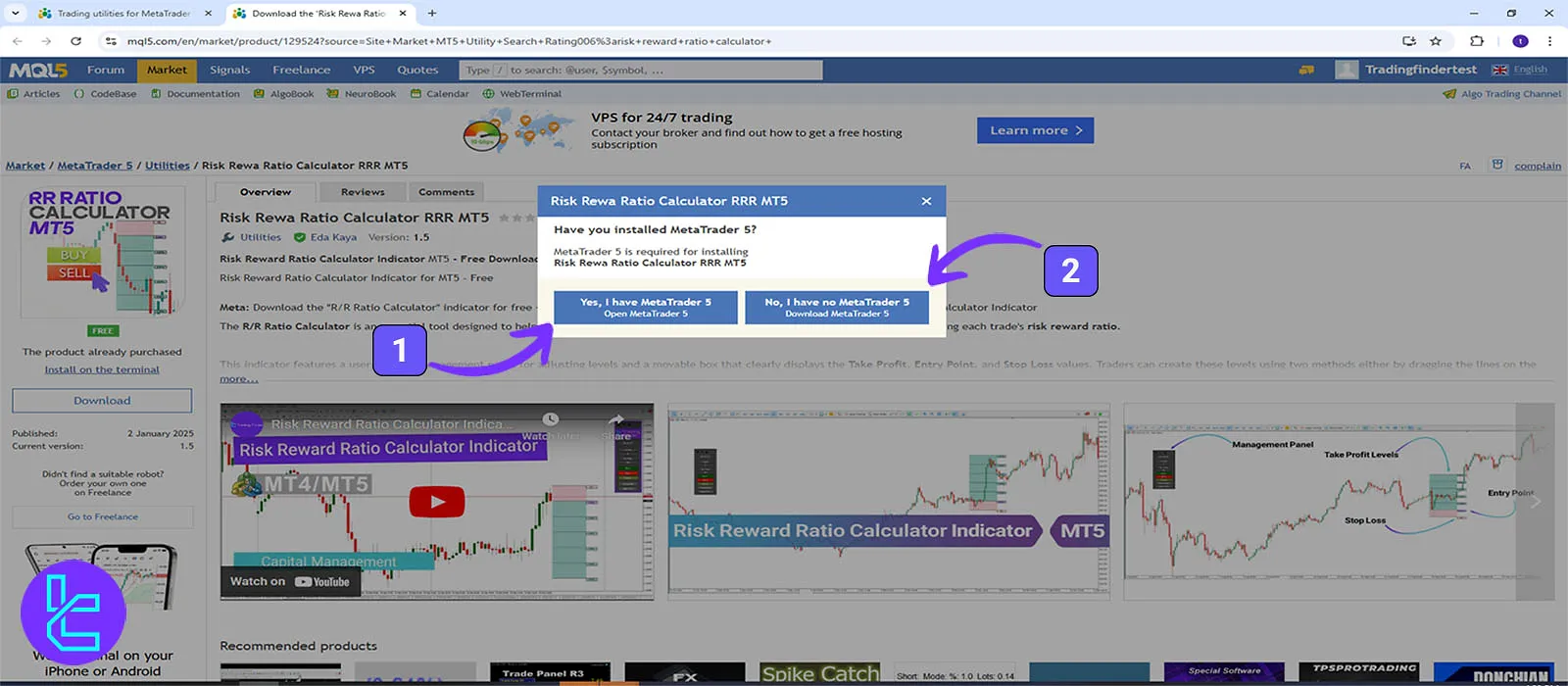The image size is (1568, 686).
Task: Click No, I have no MetaTrader 5 button
Action: 836,307
